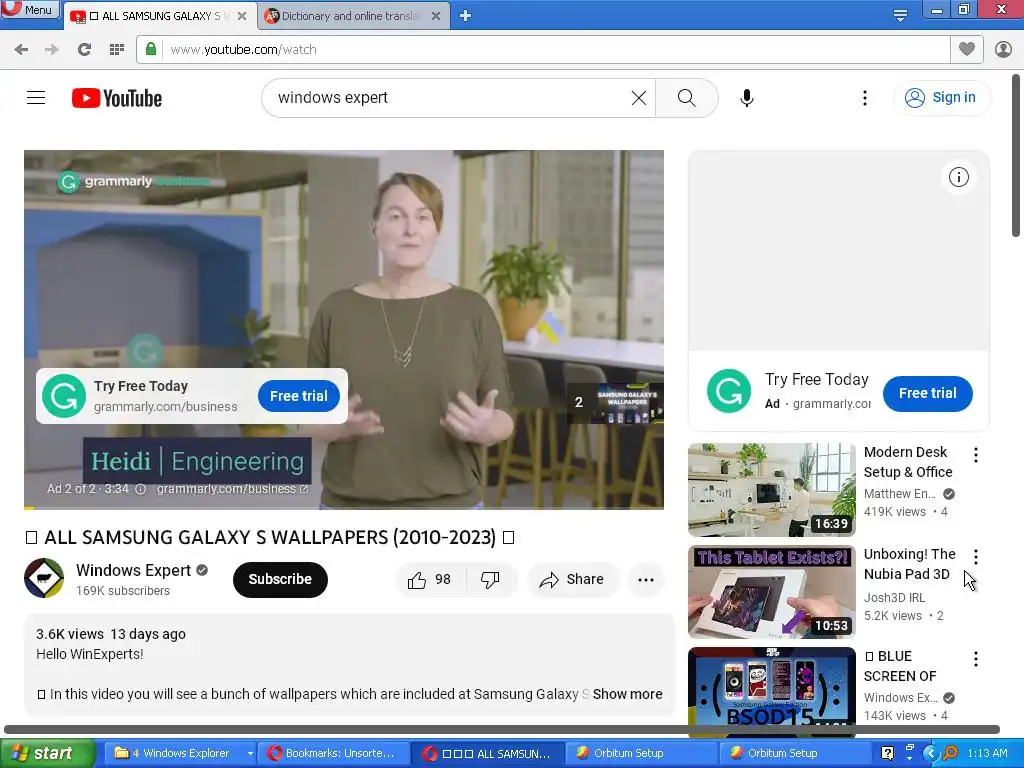The image size is (1024, 768).
Task: Click the horizontal page scrollbar
Action: pyautogui.click(x=502, y=729)
